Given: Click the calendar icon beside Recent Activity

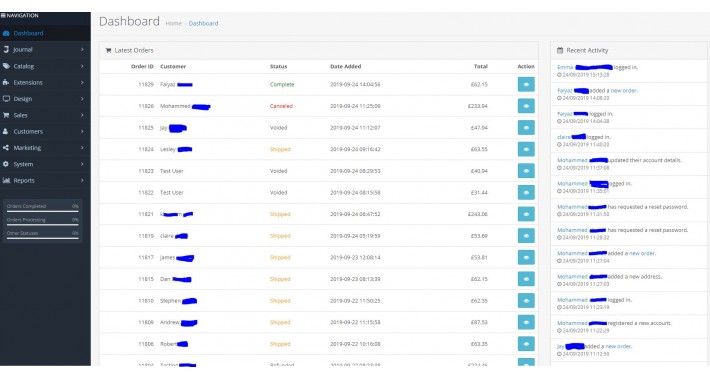Looking at the screenshot, I should pyautogui.click(x=560, y=50).
